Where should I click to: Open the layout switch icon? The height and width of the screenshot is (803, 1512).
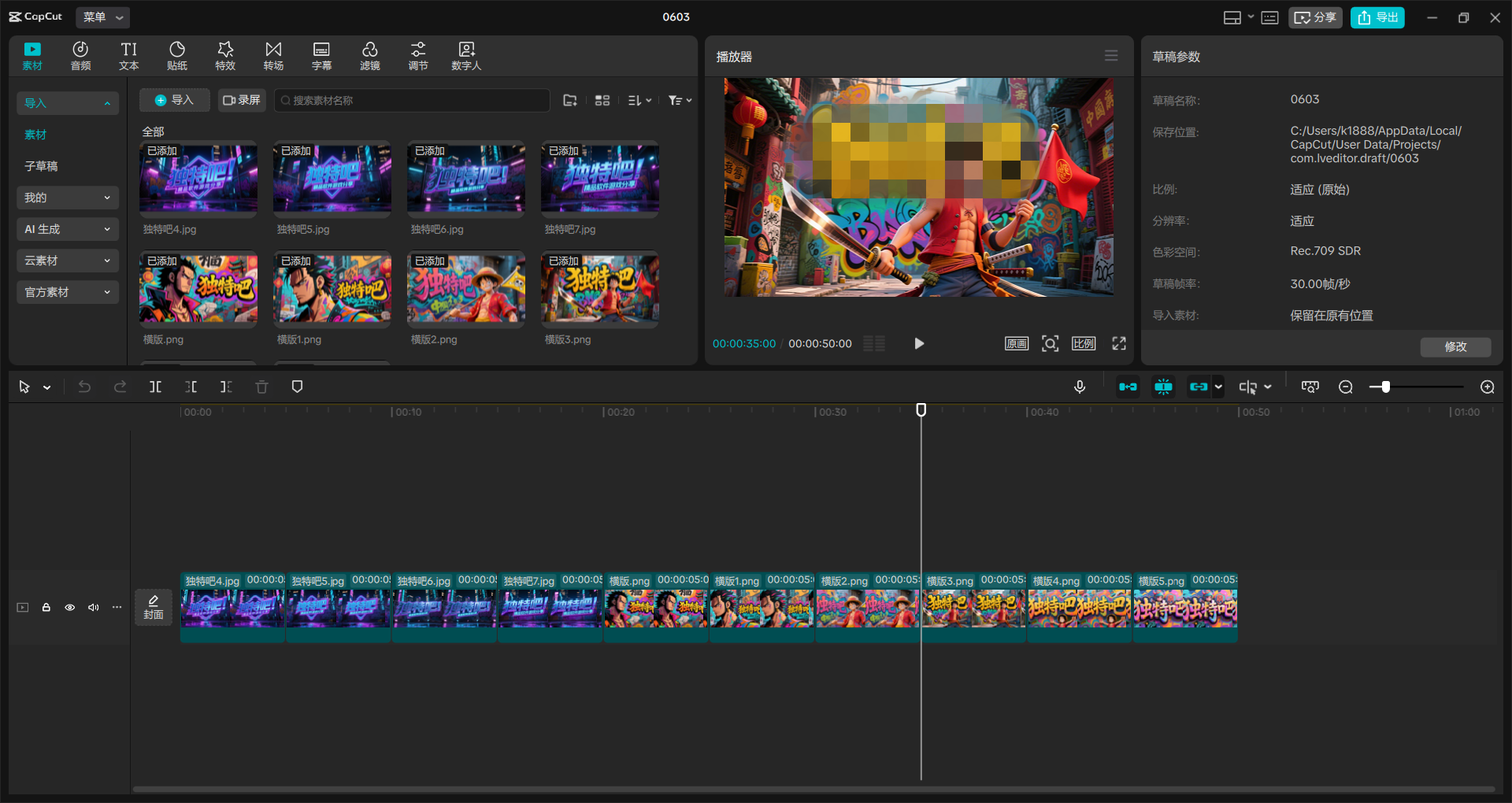[1232, 17]
